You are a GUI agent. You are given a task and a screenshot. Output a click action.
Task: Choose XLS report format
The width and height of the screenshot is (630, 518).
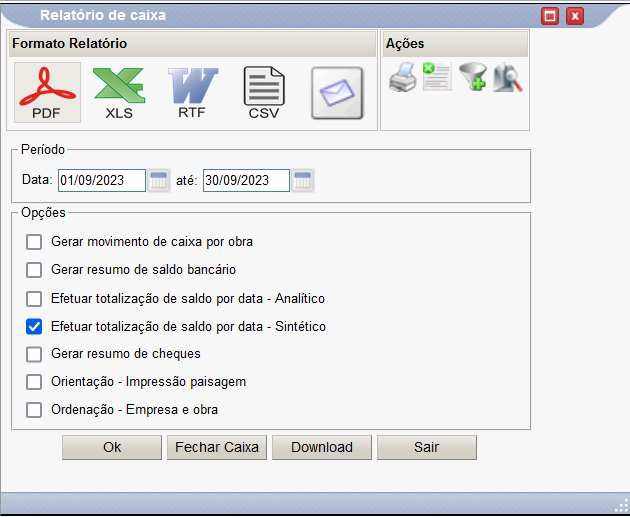(x=119, y=93)
